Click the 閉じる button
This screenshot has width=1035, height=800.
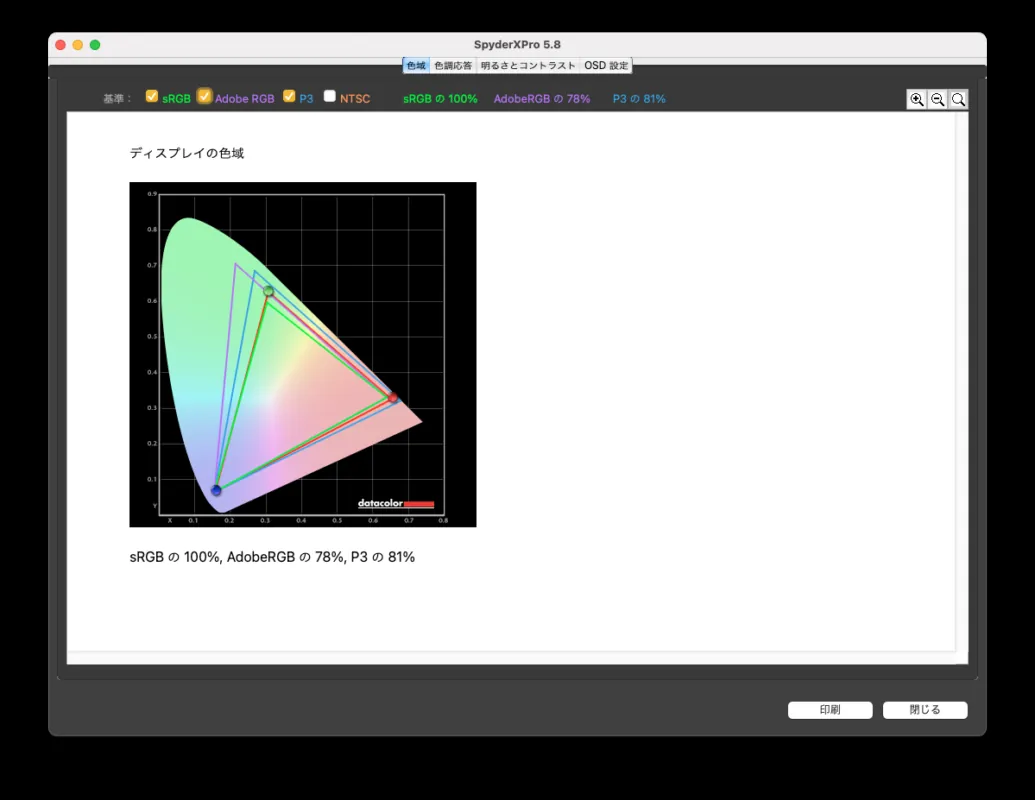click(x=924, y=710)
